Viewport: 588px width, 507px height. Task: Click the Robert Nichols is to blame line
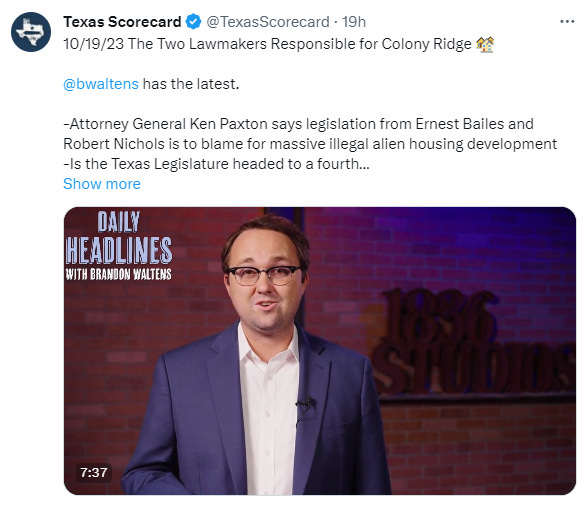310,144
